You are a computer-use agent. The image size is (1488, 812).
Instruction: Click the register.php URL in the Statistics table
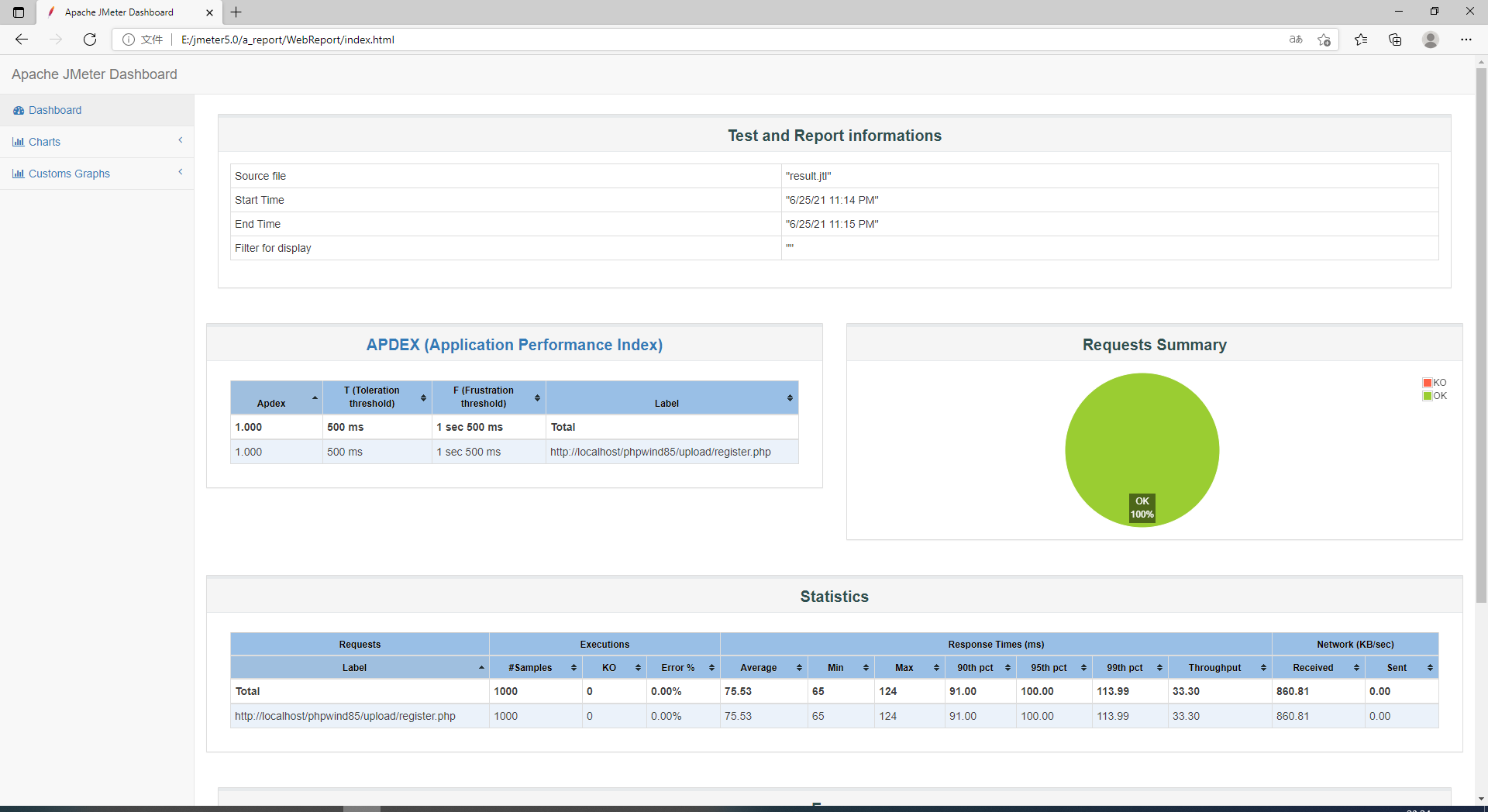click(345, 716)
